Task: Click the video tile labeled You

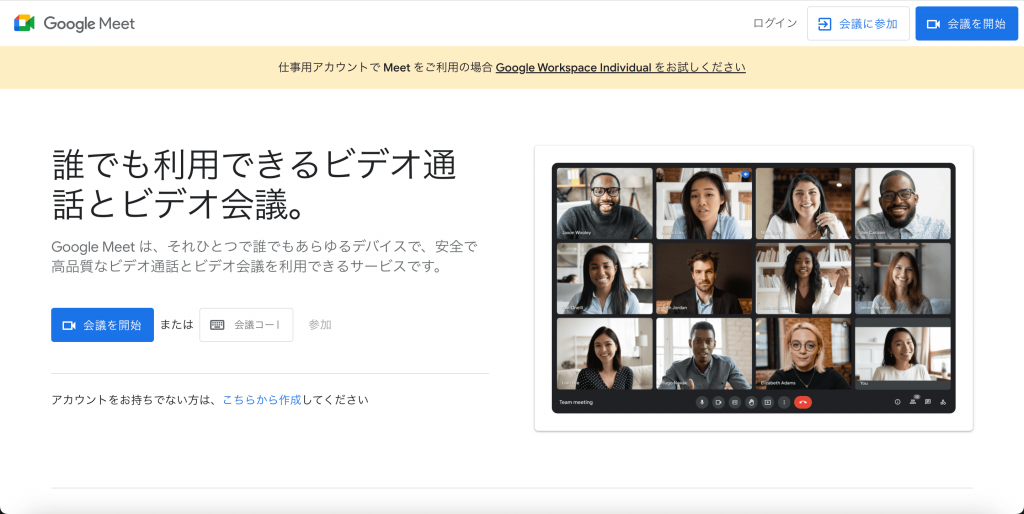Action: [x=903, y=353]
